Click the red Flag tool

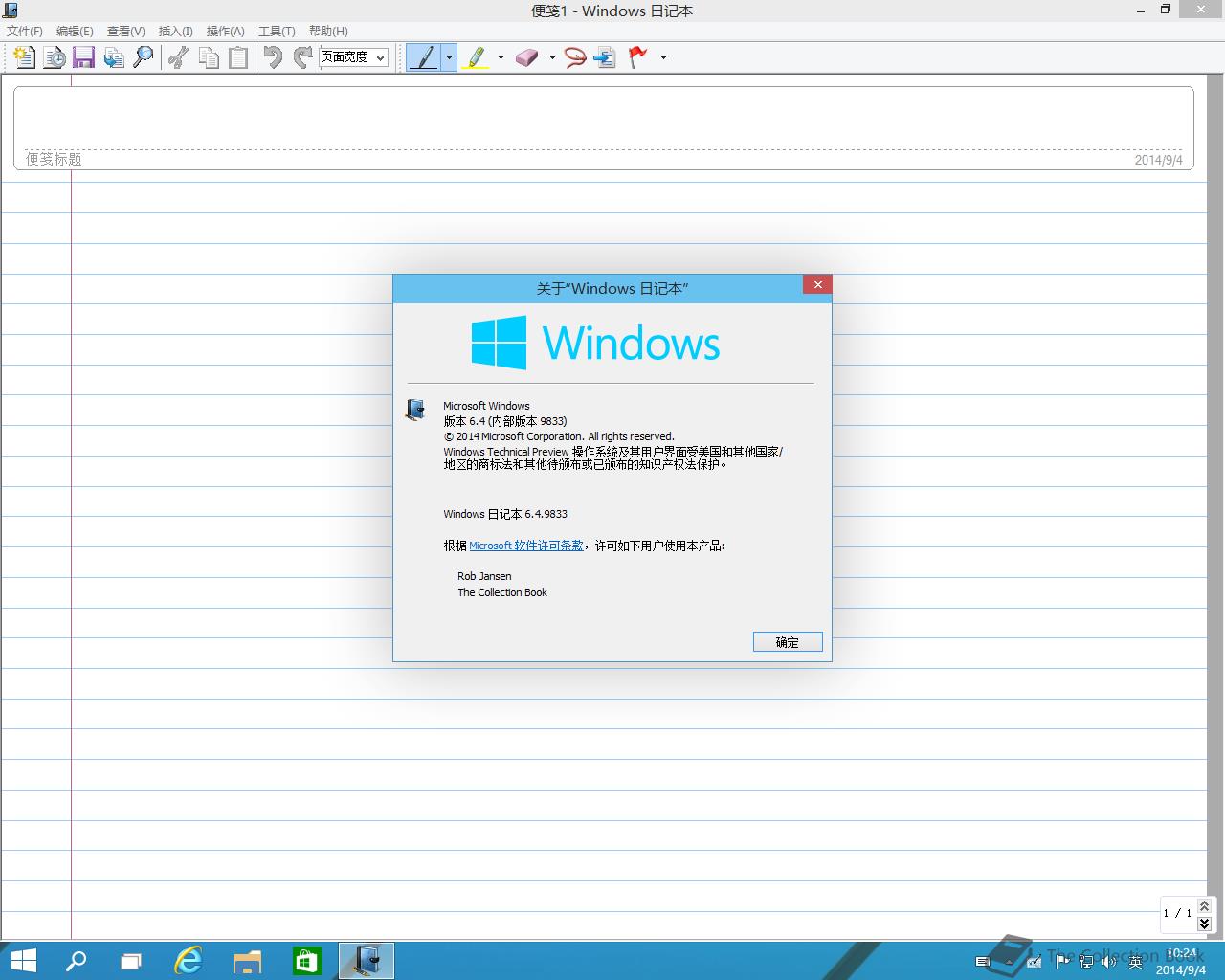point(638,57)
